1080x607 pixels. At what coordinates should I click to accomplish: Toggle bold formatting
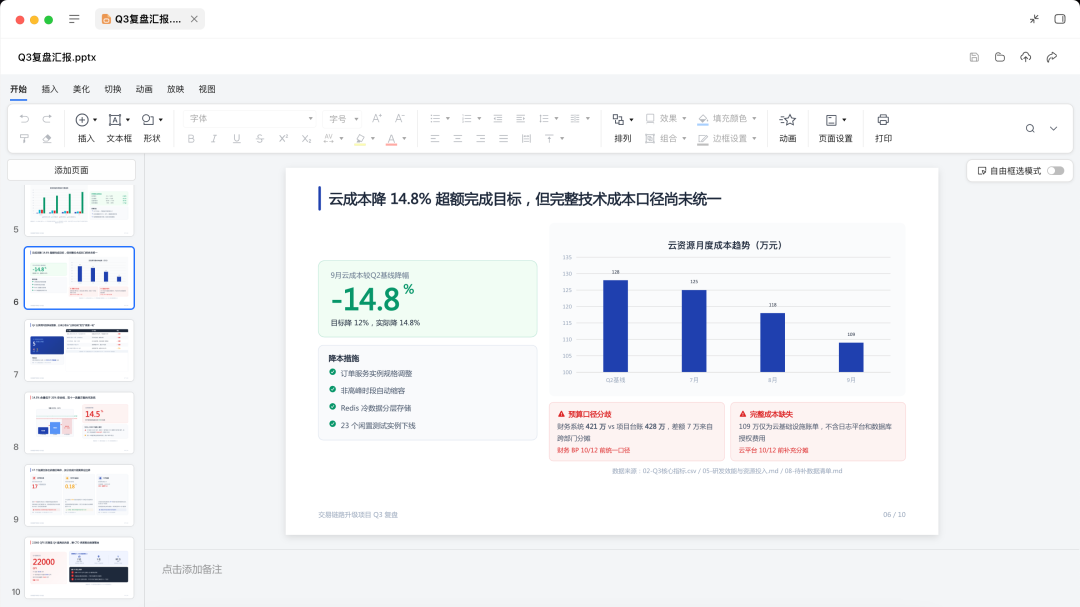pos(191,138)
